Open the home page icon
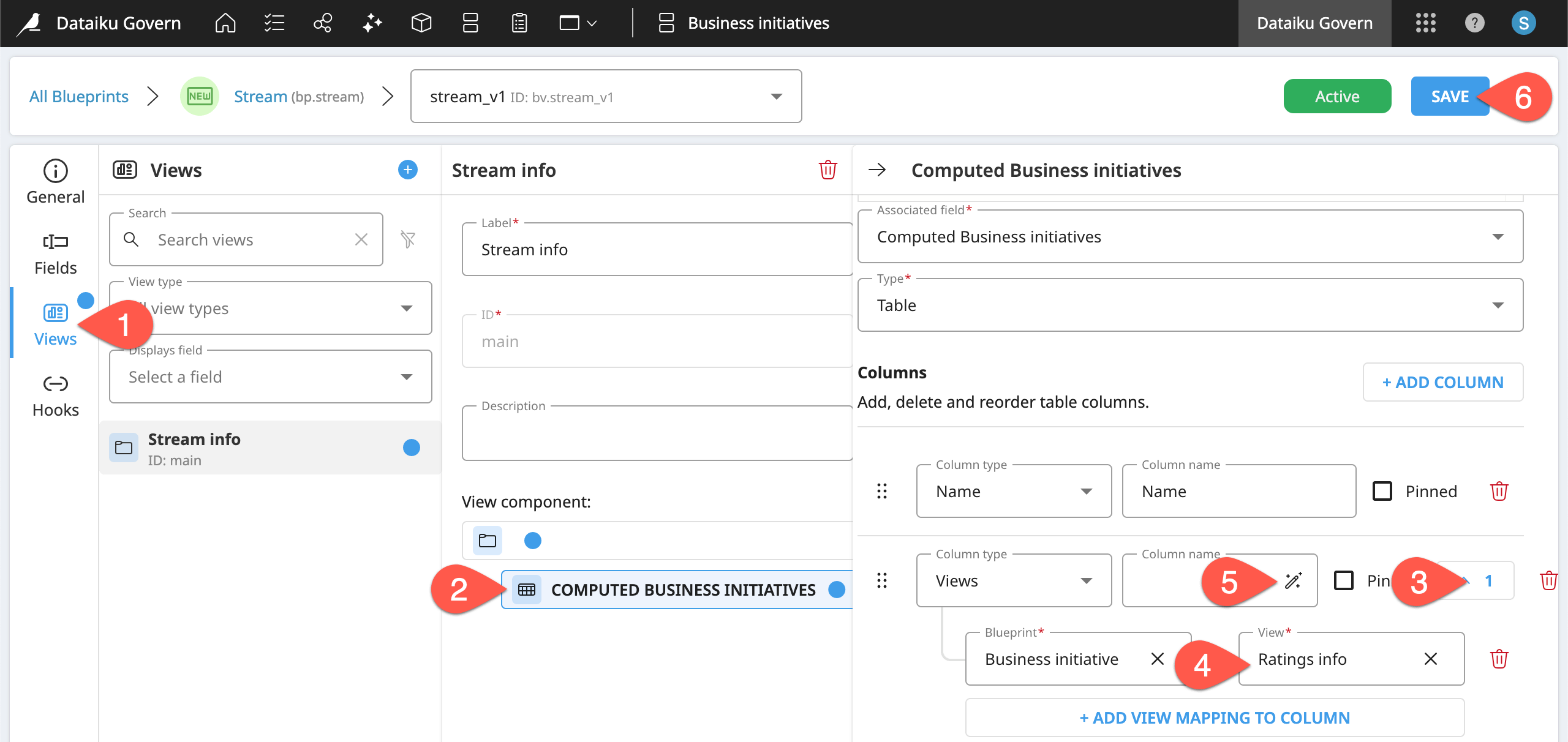 tap(225, 23)
